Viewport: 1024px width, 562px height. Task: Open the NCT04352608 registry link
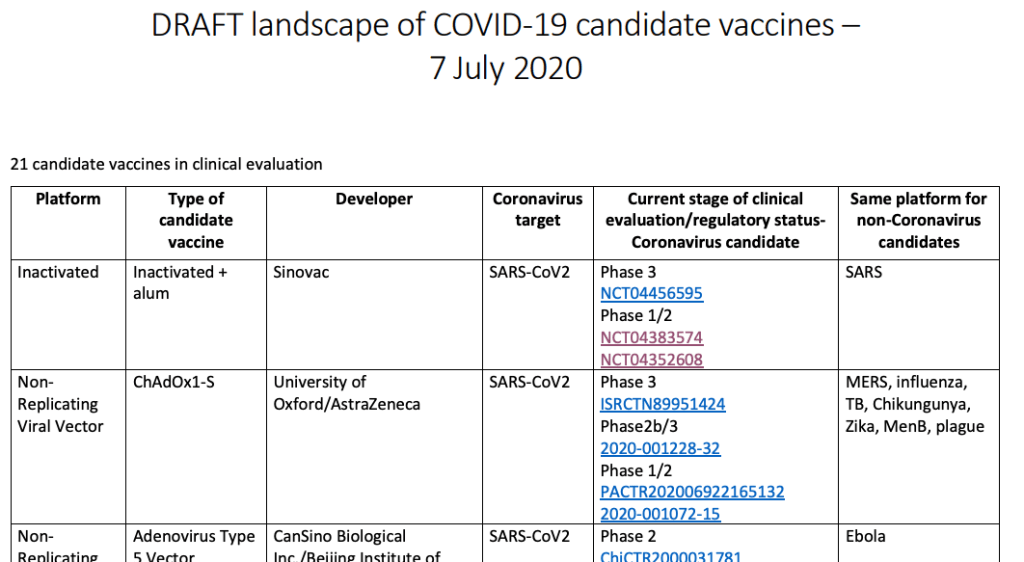coord(651,360)
